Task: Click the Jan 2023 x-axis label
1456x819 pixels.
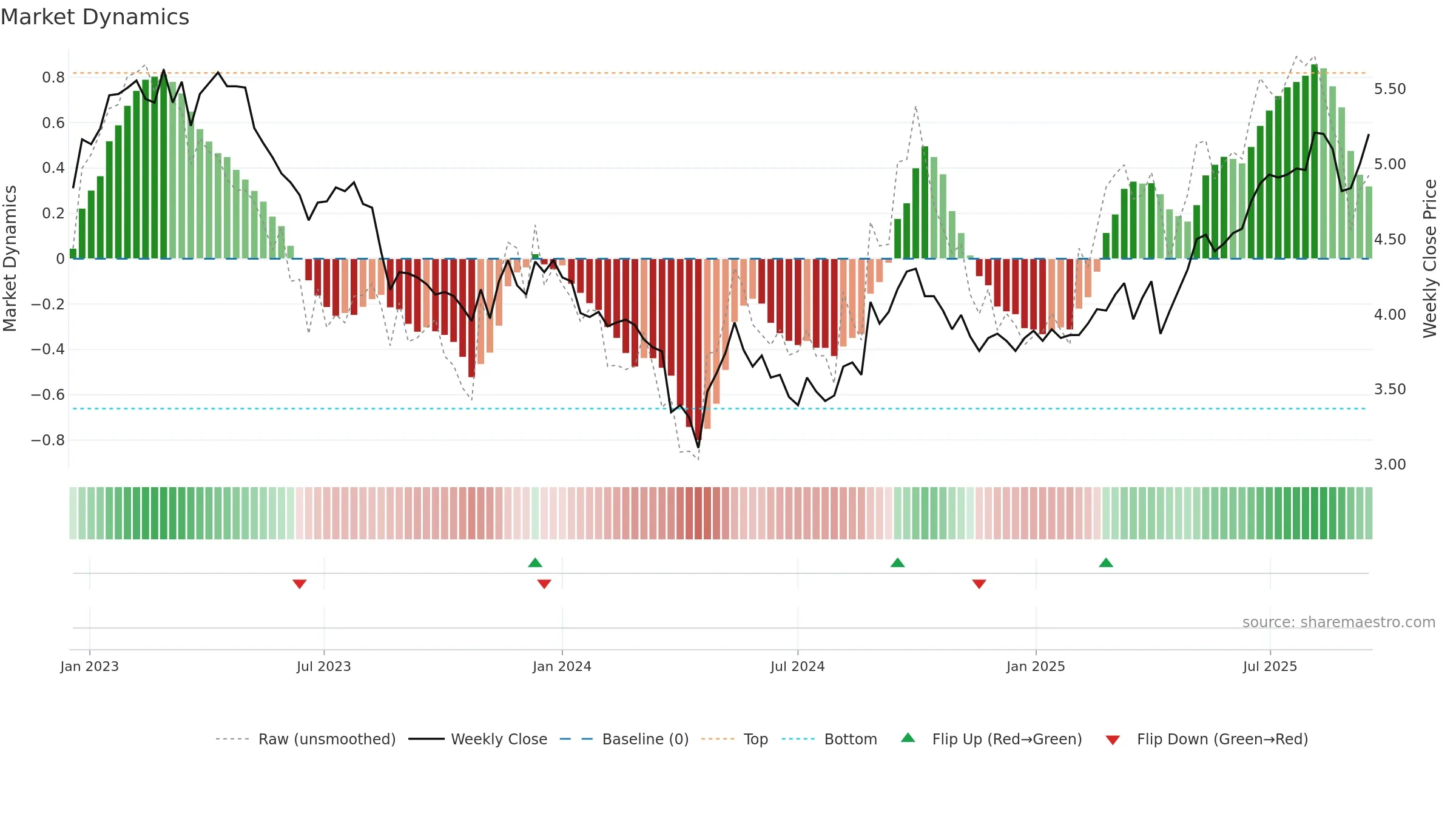Action: click(90, 666)
